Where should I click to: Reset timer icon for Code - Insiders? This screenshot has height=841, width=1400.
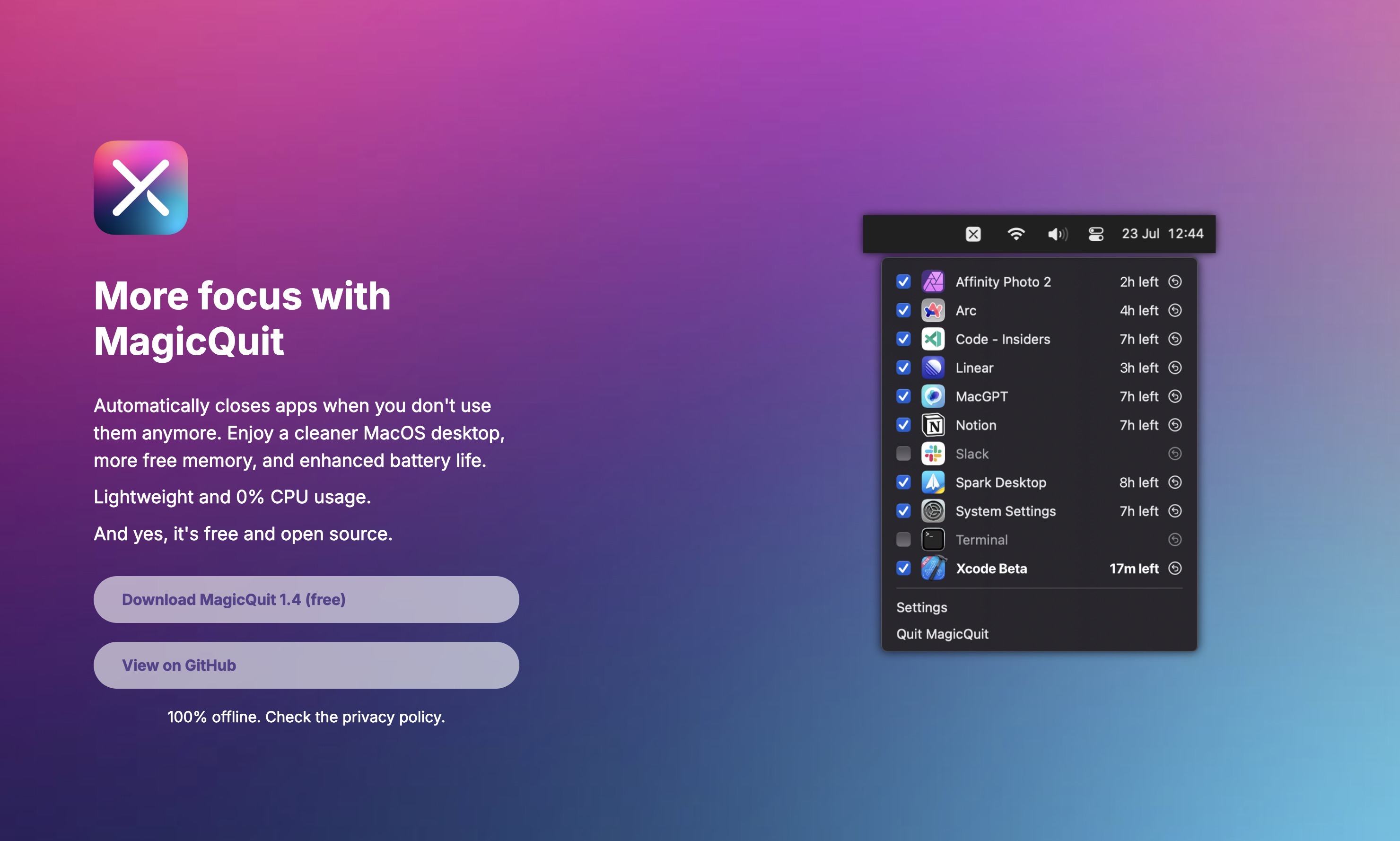click(x=1175, y=339)
